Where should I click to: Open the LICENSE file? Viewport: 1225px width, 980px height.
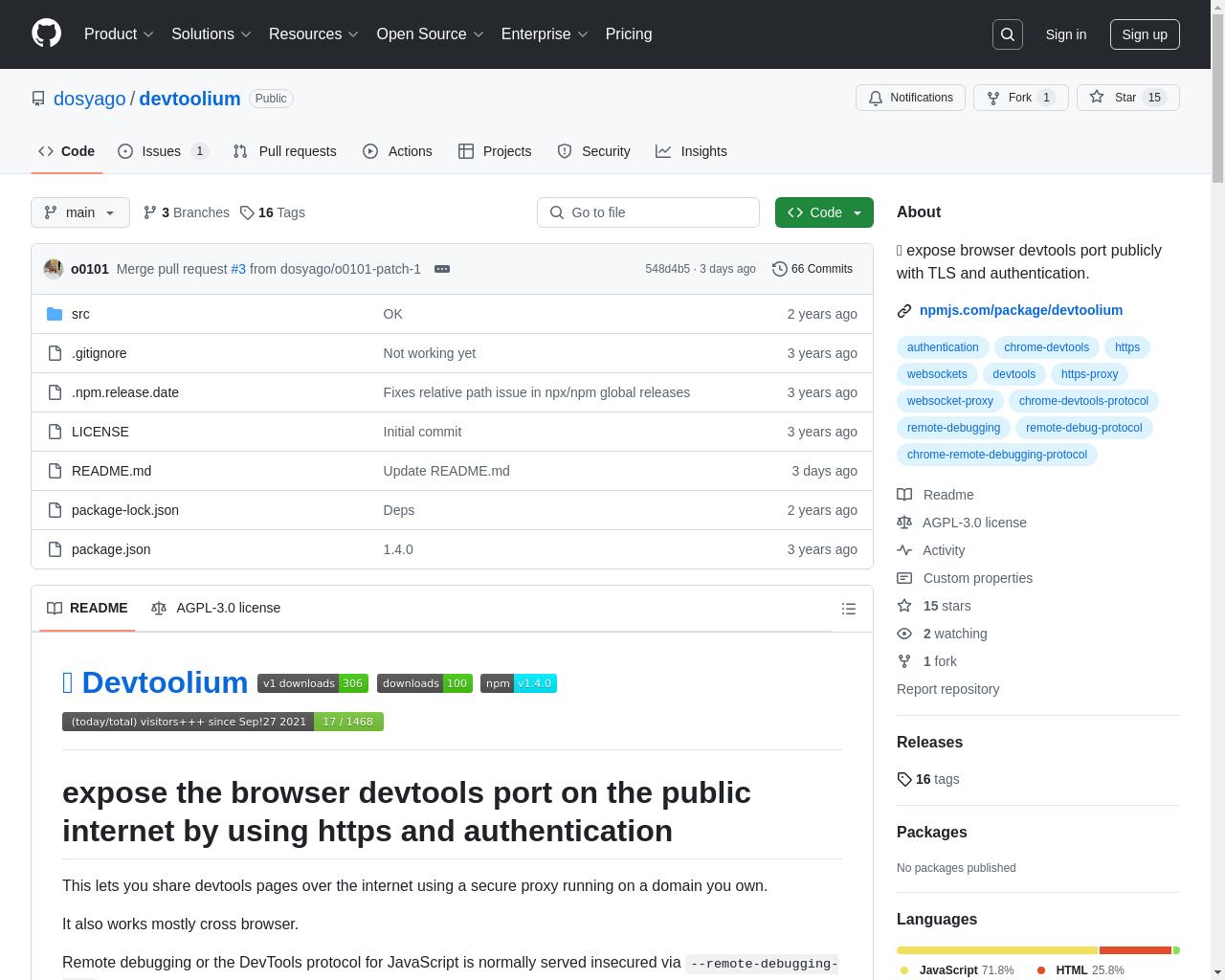(x=100, y=432)
